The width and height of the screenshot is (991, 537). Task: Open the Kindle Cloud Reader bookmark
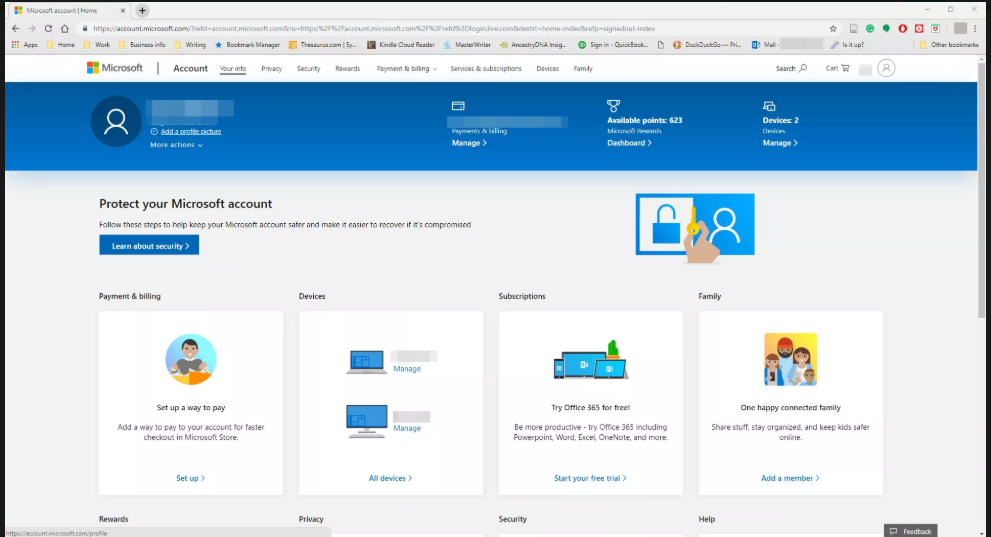click(x=401, y=45)
